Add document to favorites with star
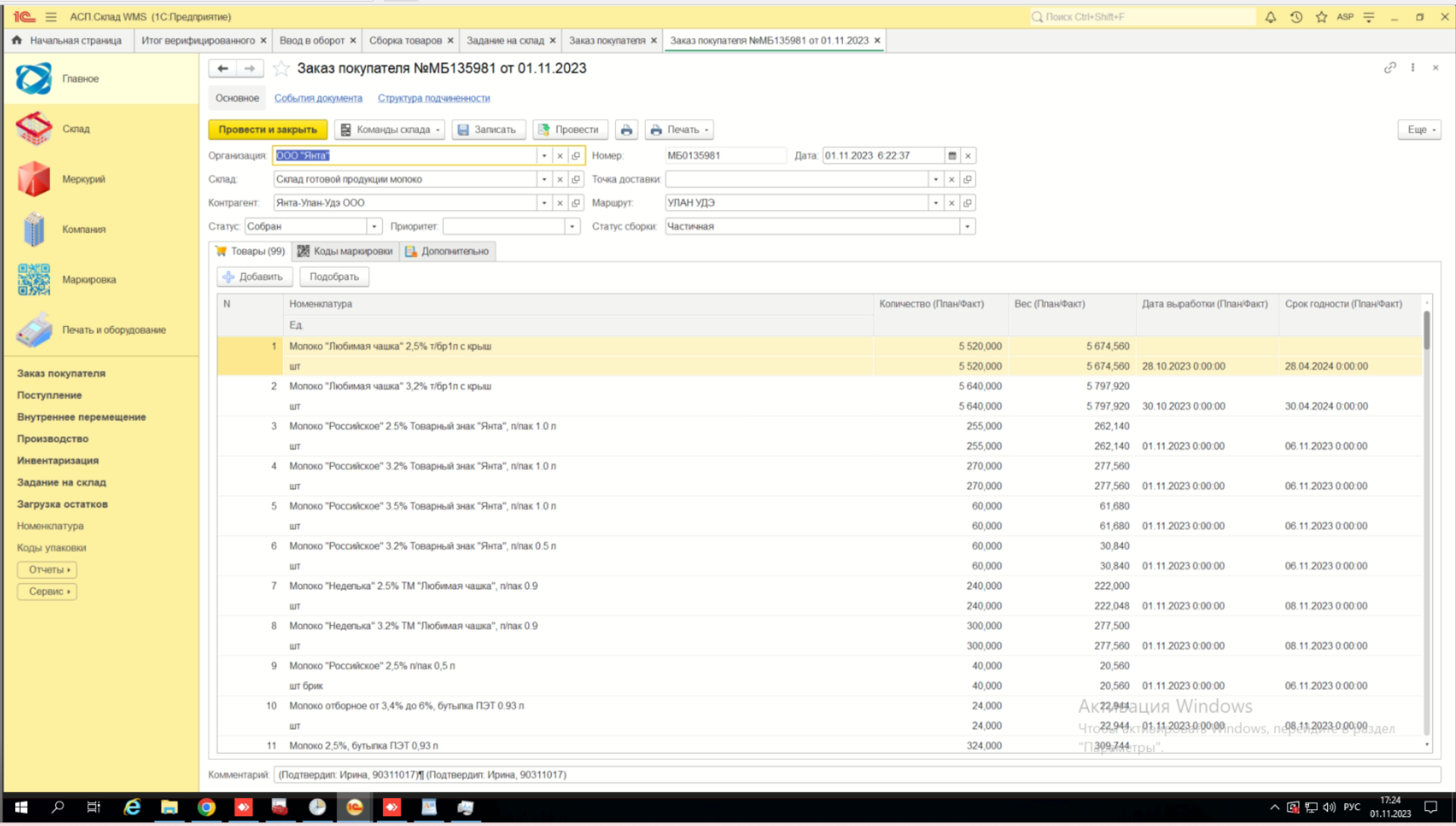 (x=281, y=68)
